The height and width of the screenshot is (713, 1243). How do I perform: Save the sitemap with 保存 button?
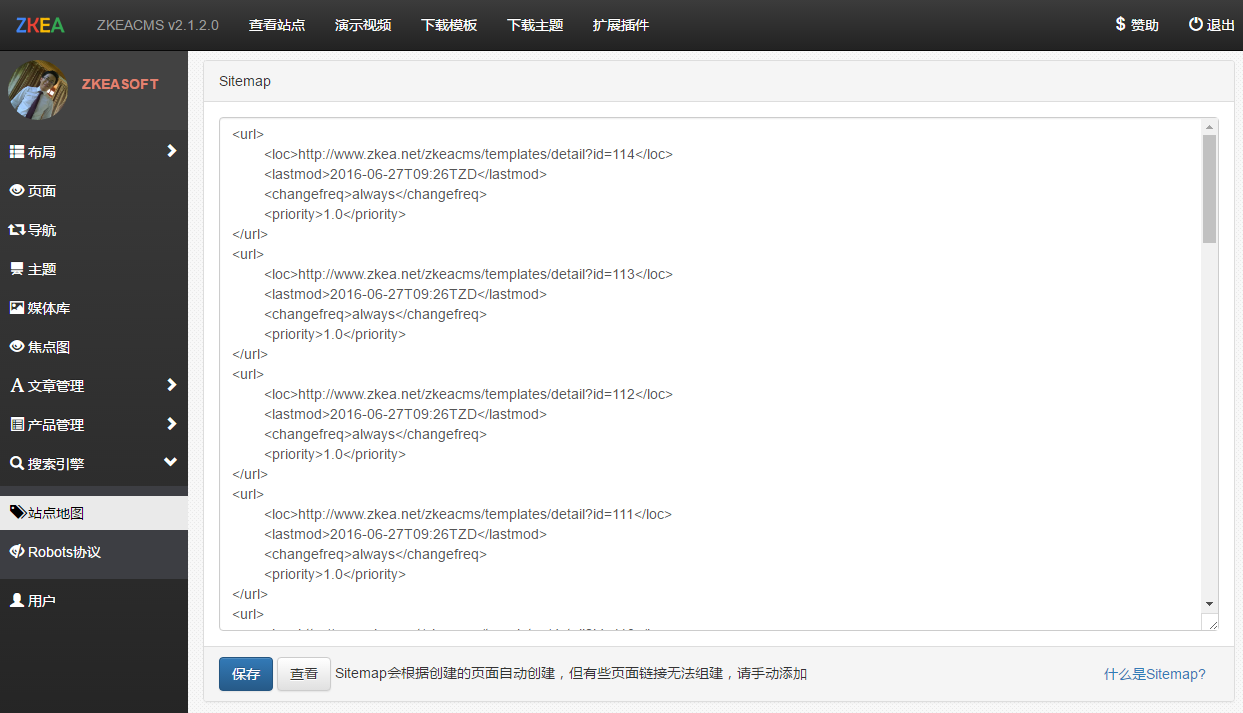pos(246,674)
